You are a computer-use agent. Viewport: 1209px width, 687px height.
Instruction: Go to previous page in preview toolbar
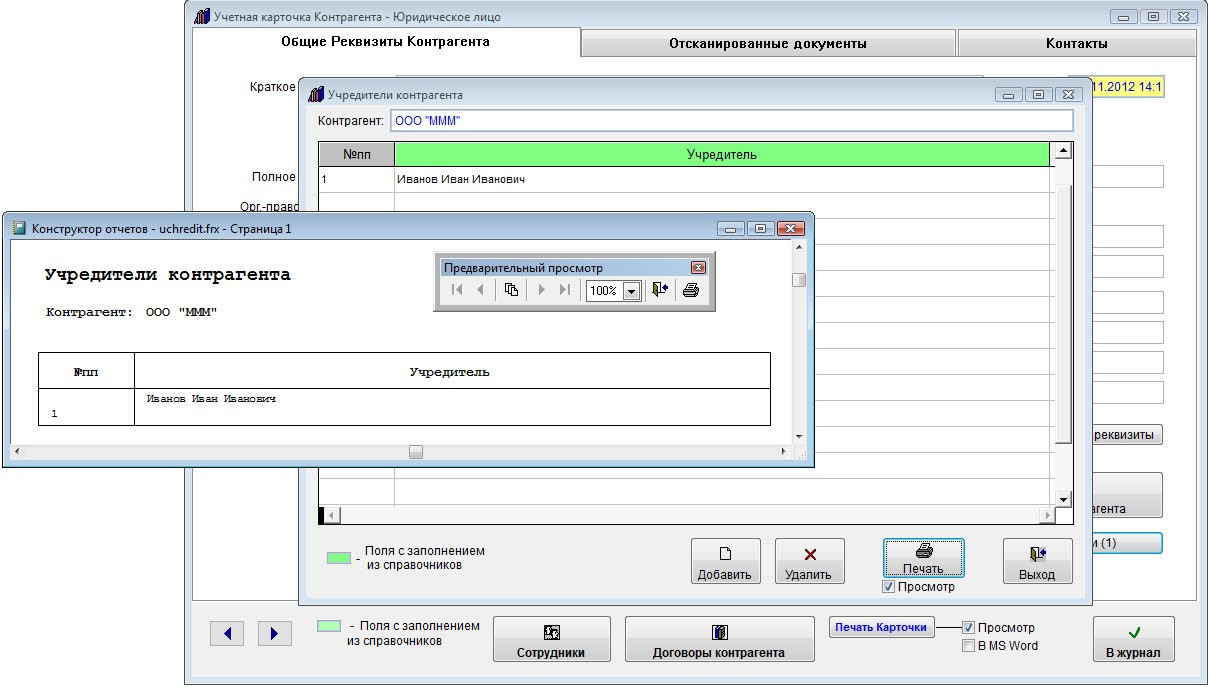click(x=480, y=290)
